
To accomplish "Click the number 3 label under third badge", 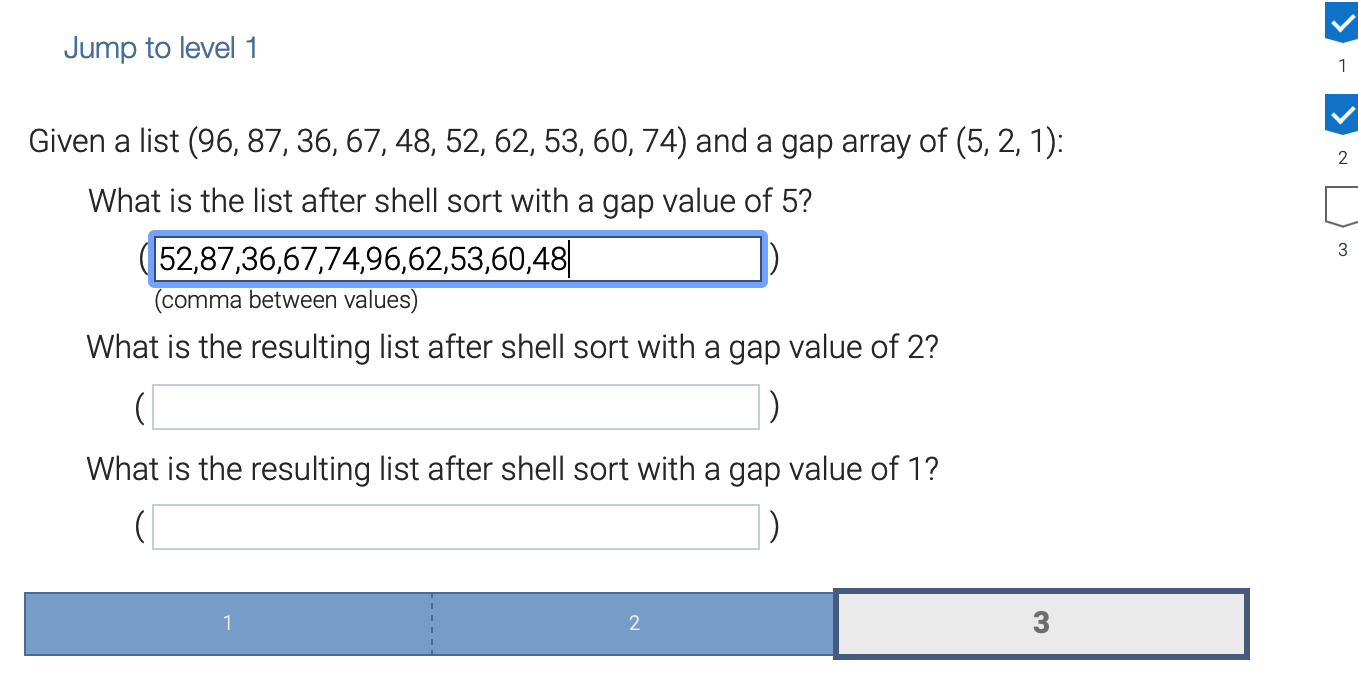I will (x=1342, y=250).
